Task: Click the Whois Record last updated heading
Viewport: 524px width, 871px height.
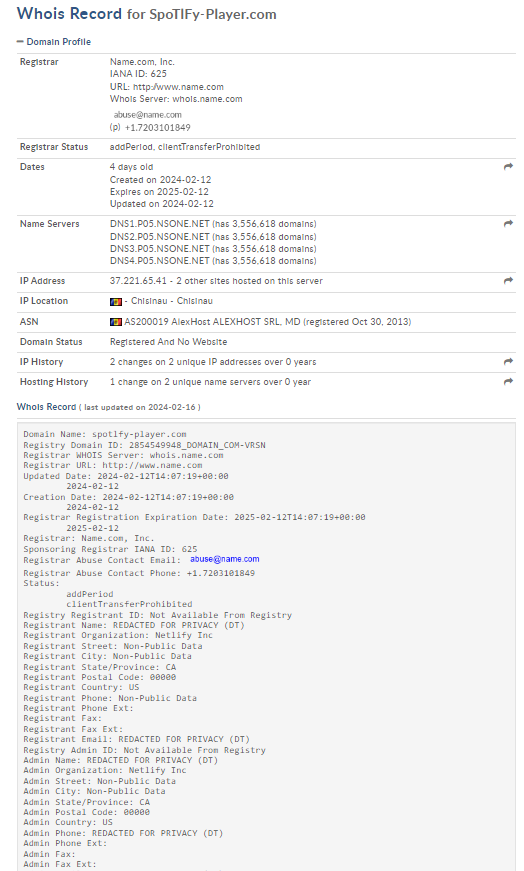Action: 108,407
